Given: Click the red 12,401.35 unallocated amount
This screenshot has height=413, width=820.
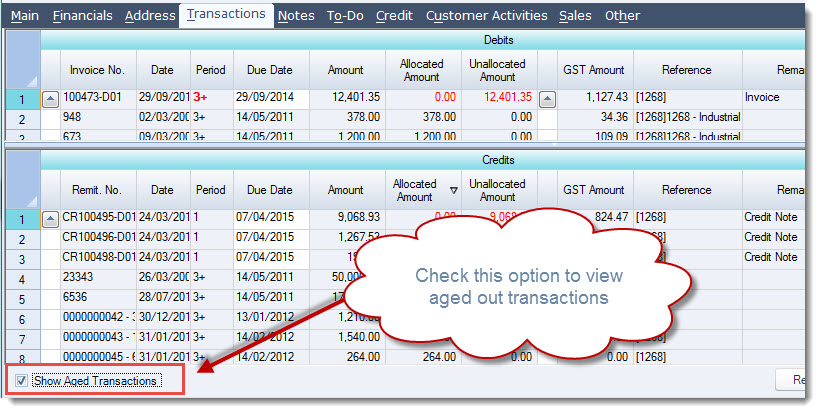Looking at the screenshot, I should tap(499, 97).
